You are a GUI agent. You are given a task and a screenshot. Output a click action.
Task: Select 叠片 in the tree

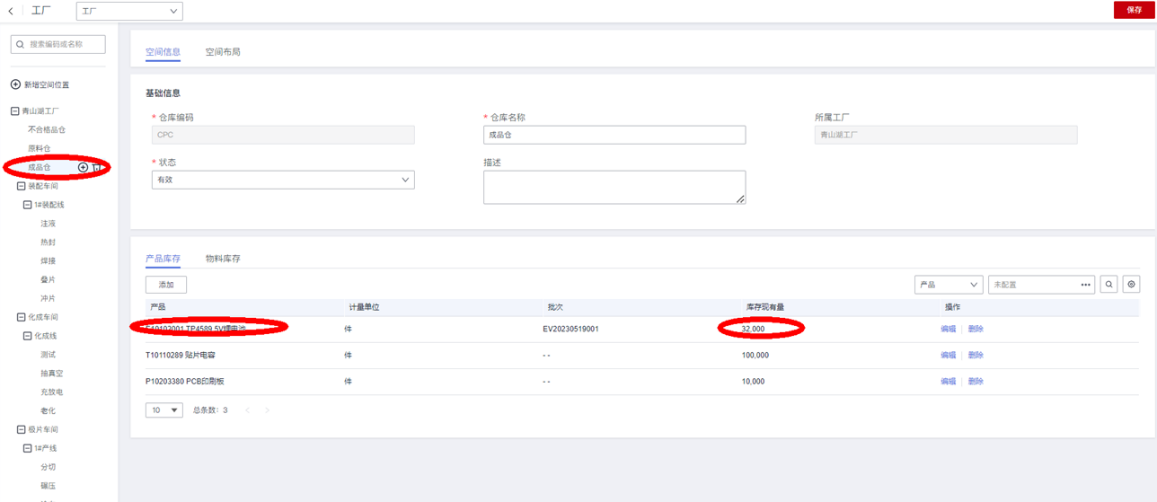pos(48,280)
